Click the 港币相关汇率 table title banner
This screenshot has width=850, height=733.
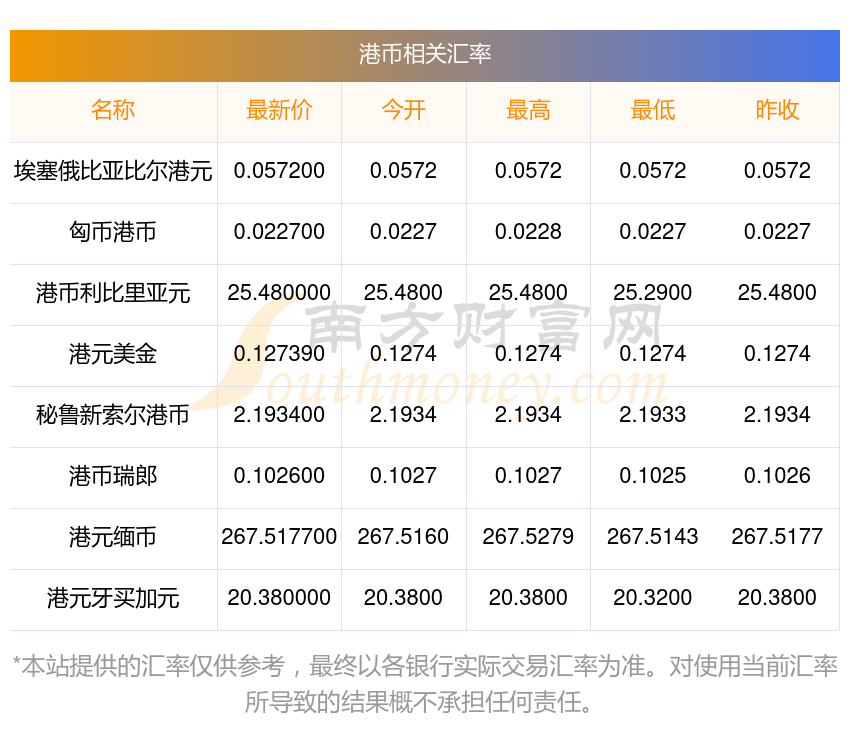424,55
